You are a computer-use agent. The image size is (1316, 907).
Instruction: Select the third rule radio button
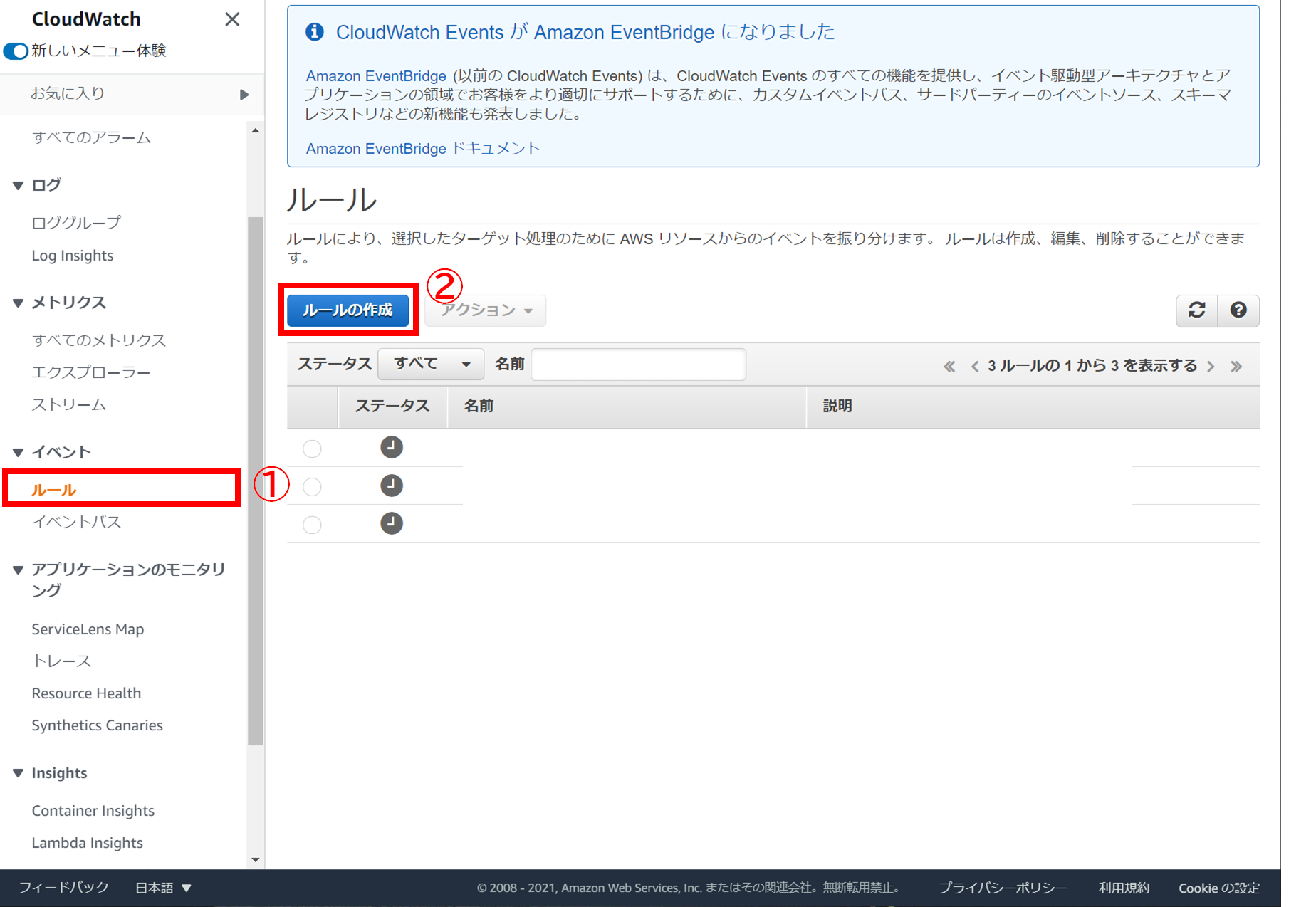[x=312, y=525]
